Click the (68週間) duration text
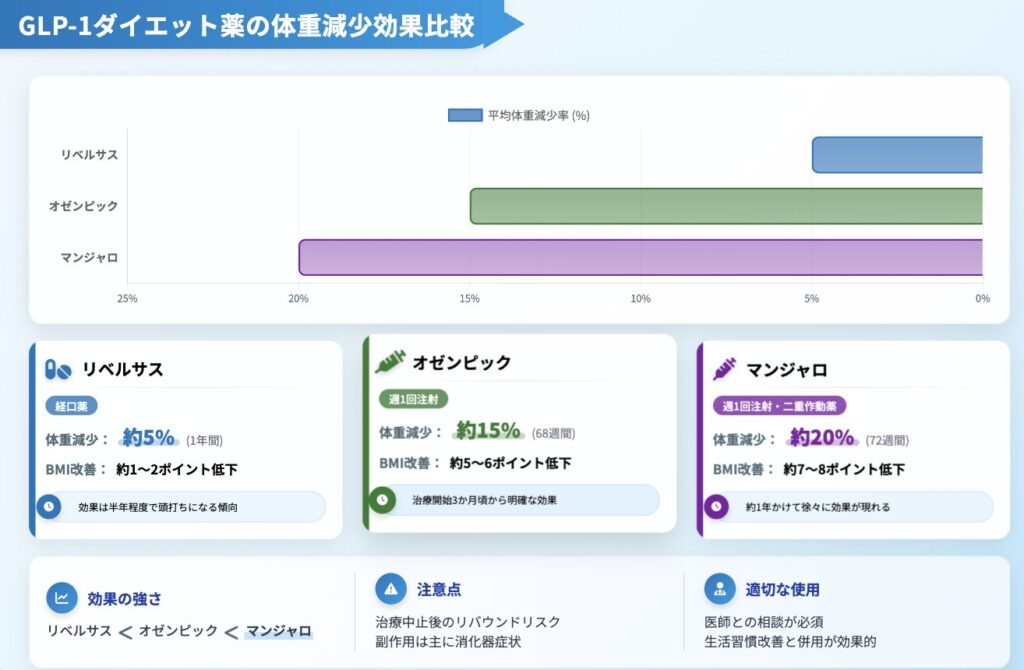1024x670 pixels. pos(553,434)
